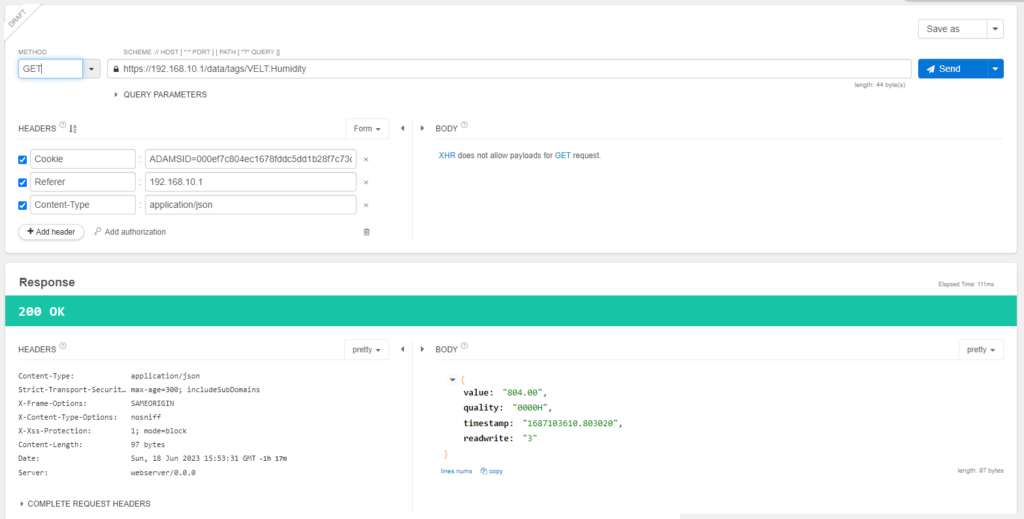Click help icon next to request BODY

(464, 125)
